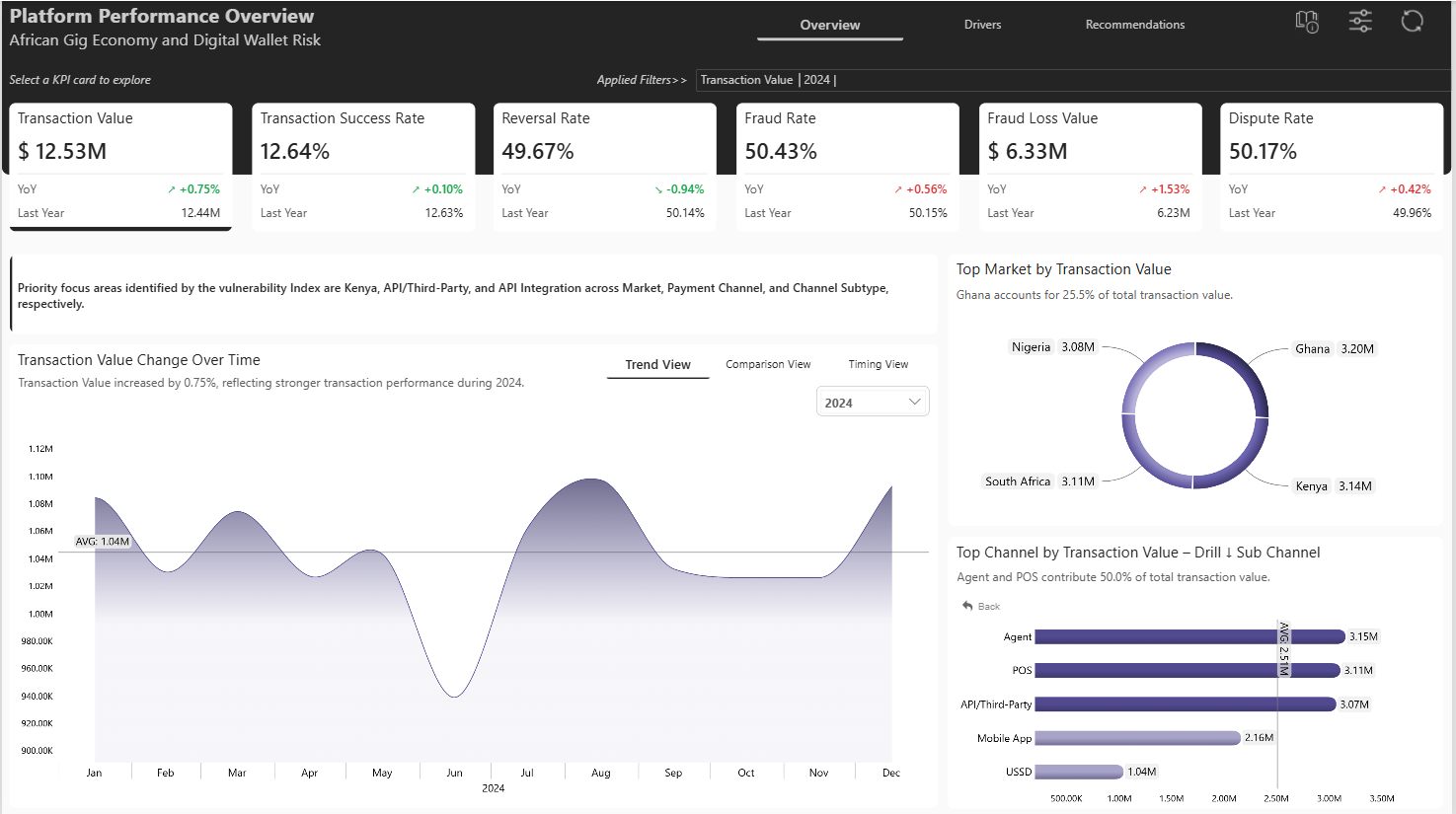
Task: Click the Mobile App bar
Action: pos(1137,738)
